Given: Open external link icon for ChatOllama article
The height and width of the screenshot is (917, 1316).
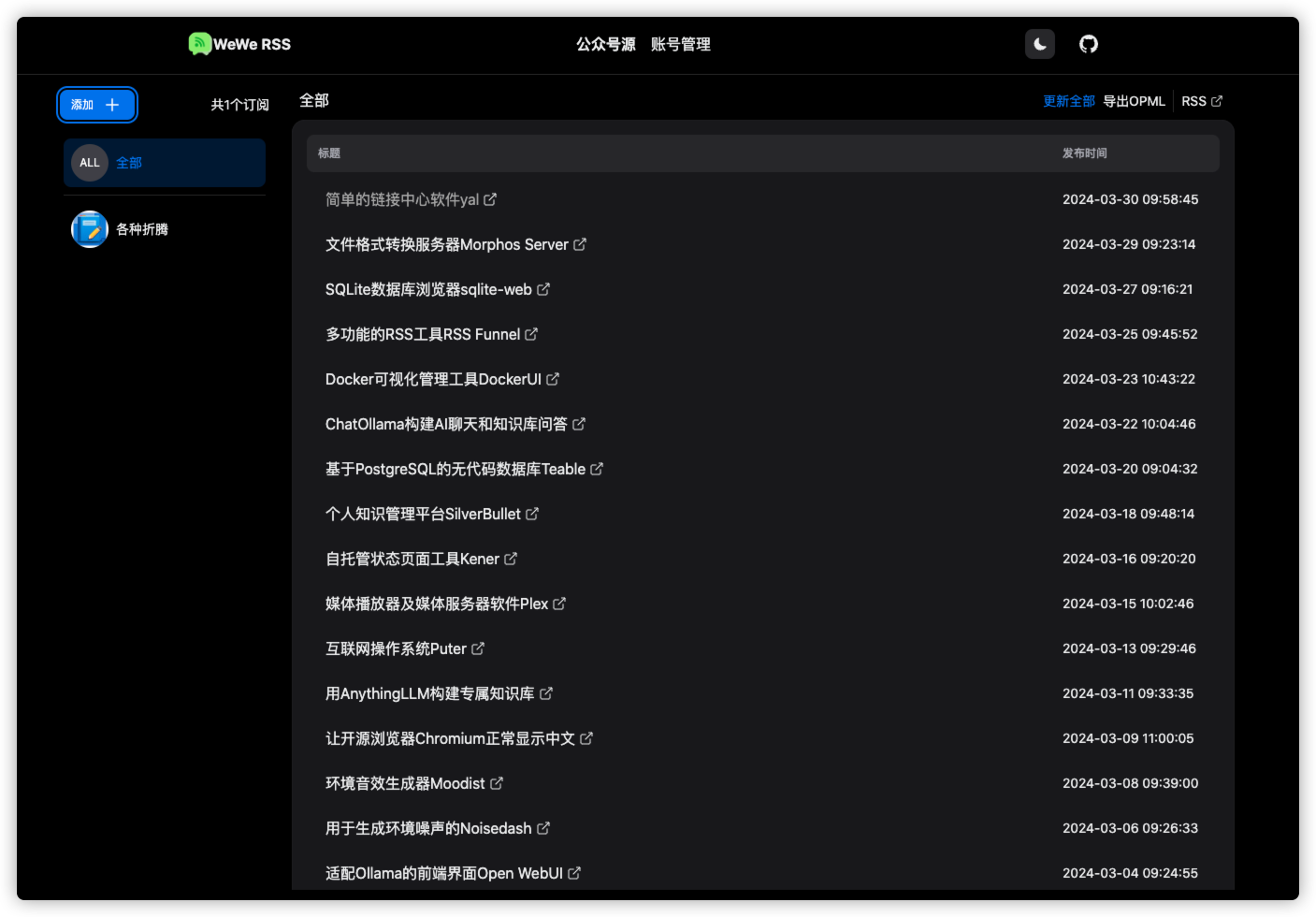Looking at the screenshot, I should [x=579, y=424].
